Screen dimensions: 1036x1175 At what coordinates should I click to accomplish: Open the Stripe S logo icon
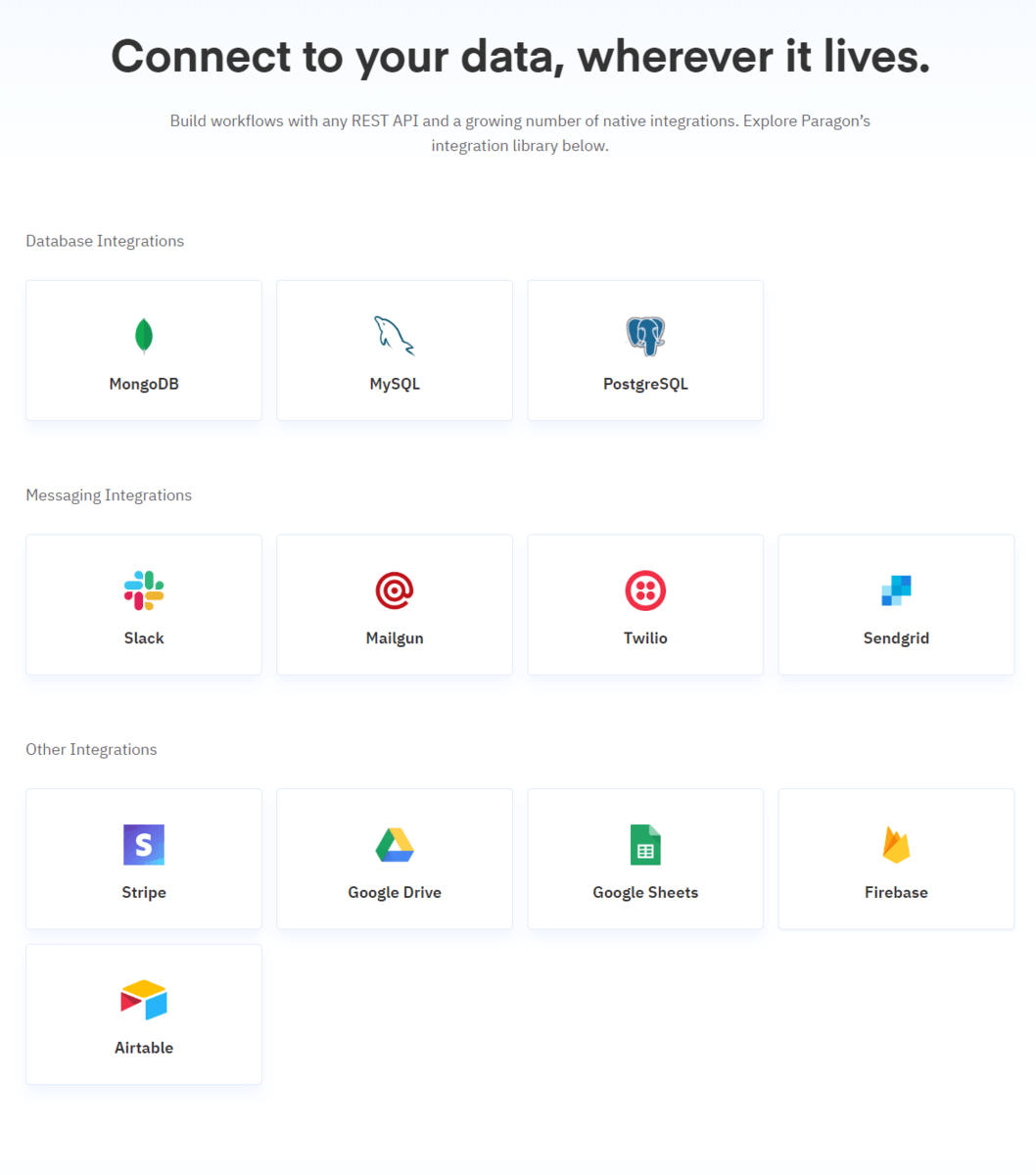(x=144, y=845)
